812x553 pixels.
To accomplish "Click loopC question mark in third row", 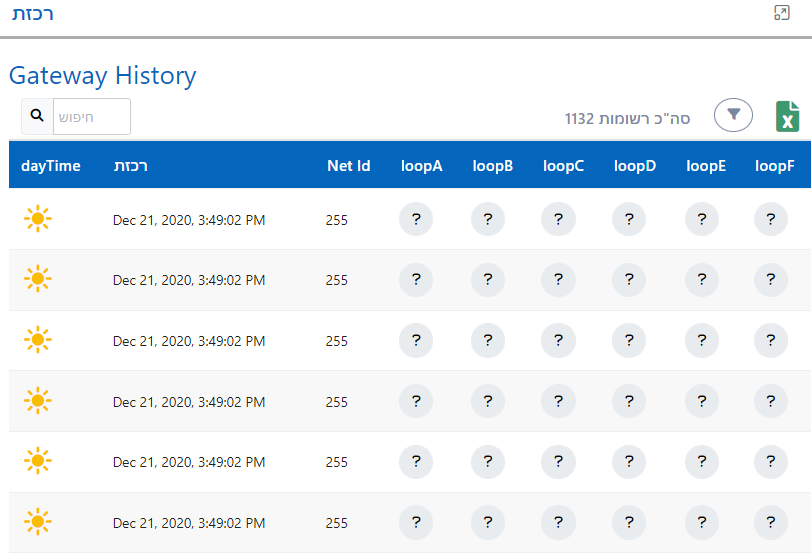I will 558,341.
